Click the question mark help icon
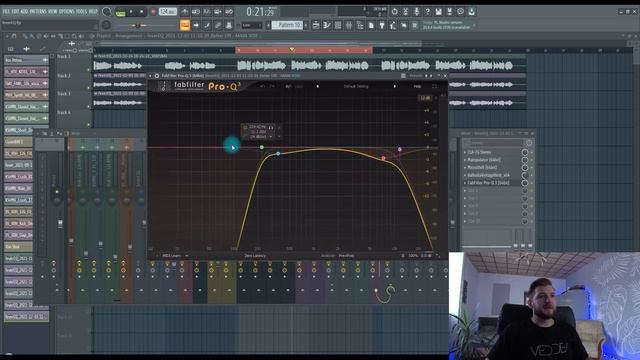640x360 pixels. (427, 12)
